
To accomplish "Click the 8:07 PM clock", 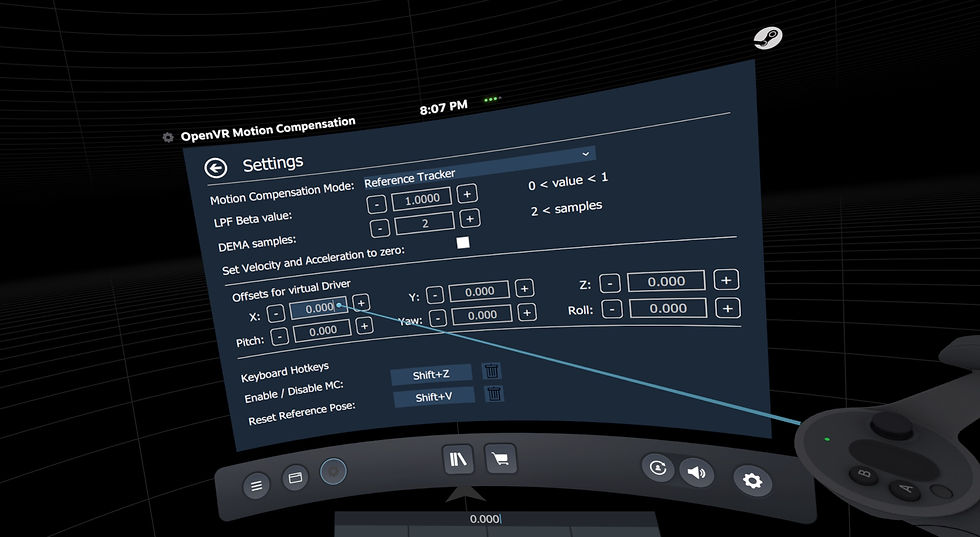I will coord(443,108).
